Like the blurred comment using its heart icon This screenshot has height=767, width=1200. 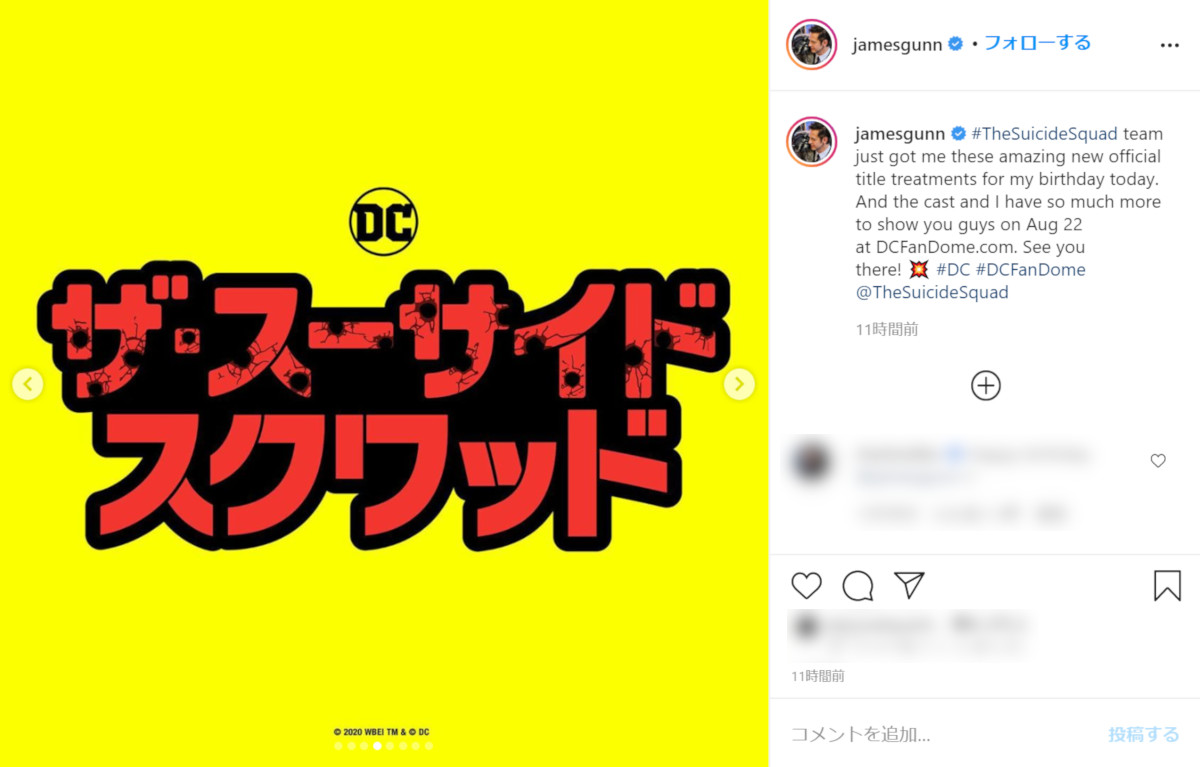pos(1157,460)
